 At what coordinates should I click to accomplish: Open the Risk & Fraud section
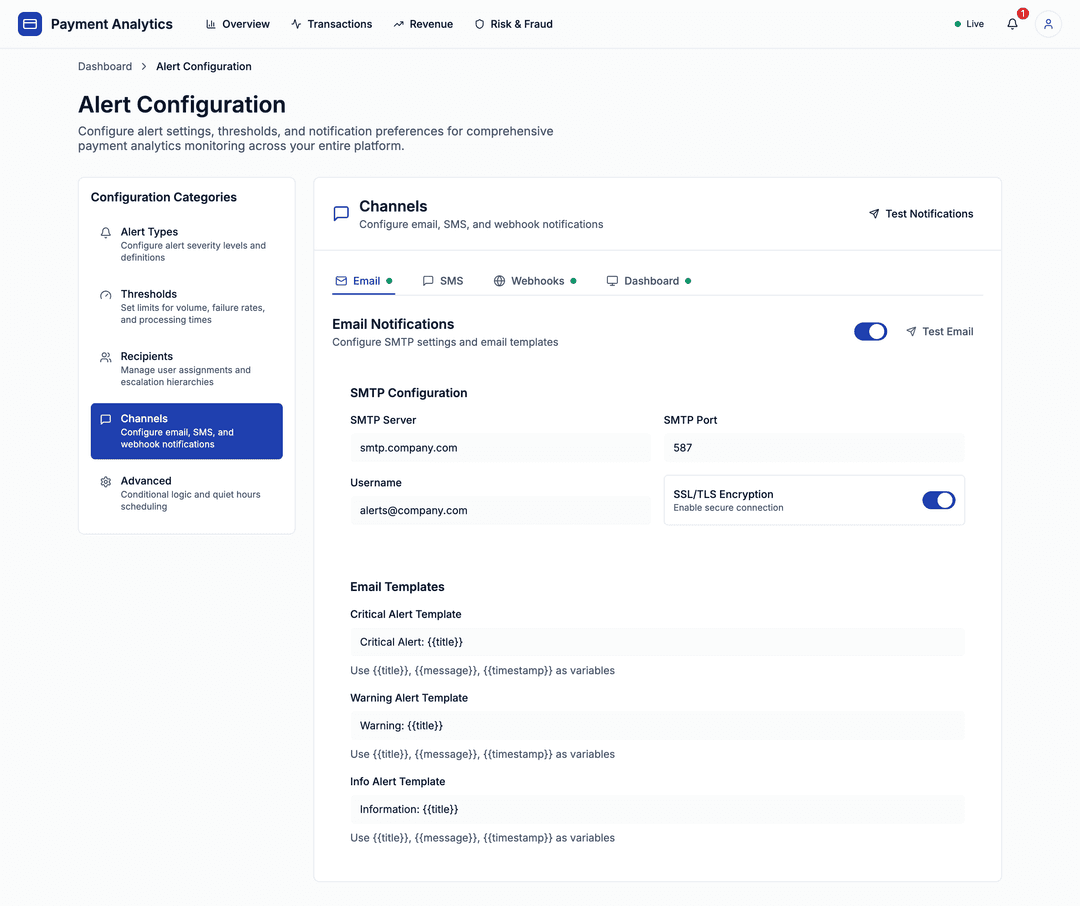(x=513, y=24)
